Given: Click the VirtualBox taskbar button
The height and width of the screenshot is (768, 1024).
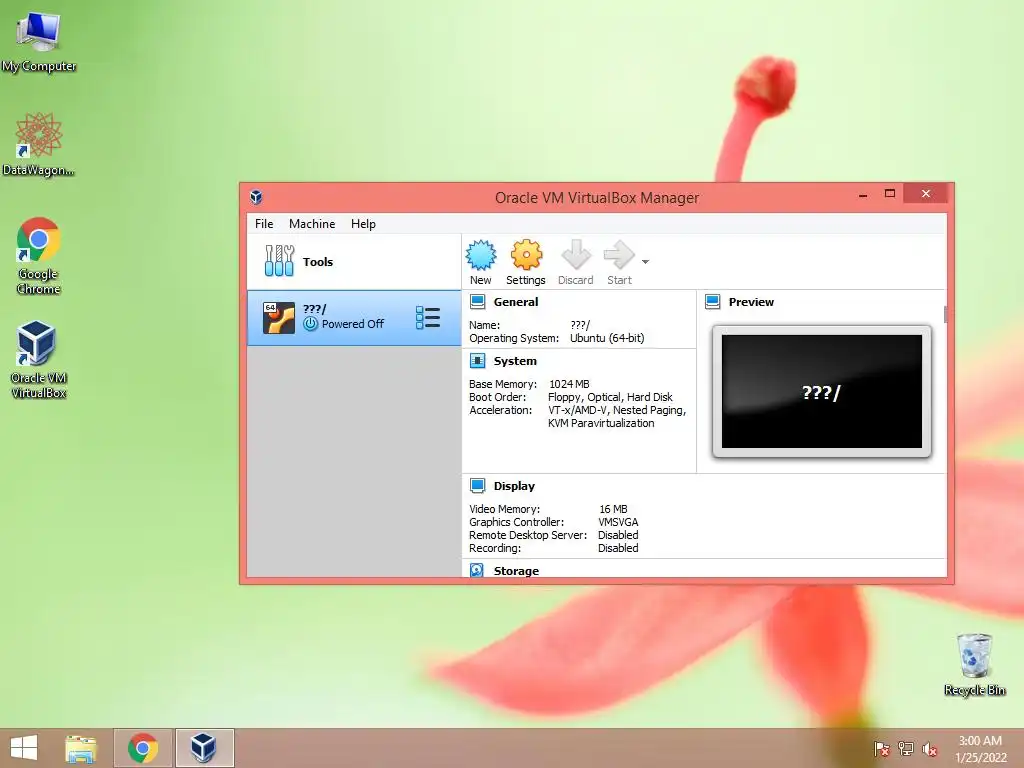Looking at the screenshot, I should click(x=204, y=748).
